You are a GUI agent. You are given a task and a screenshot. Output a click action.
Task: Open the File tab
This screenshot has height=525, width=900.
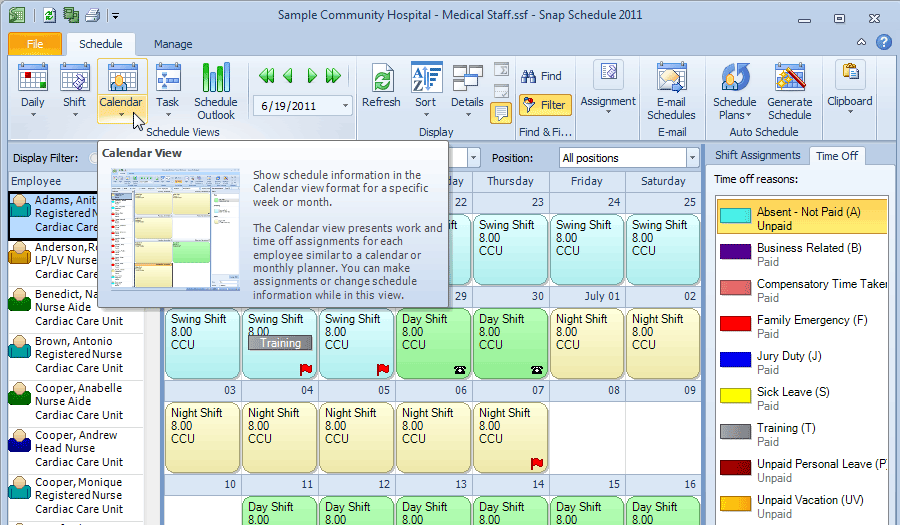tap(35, 44)
